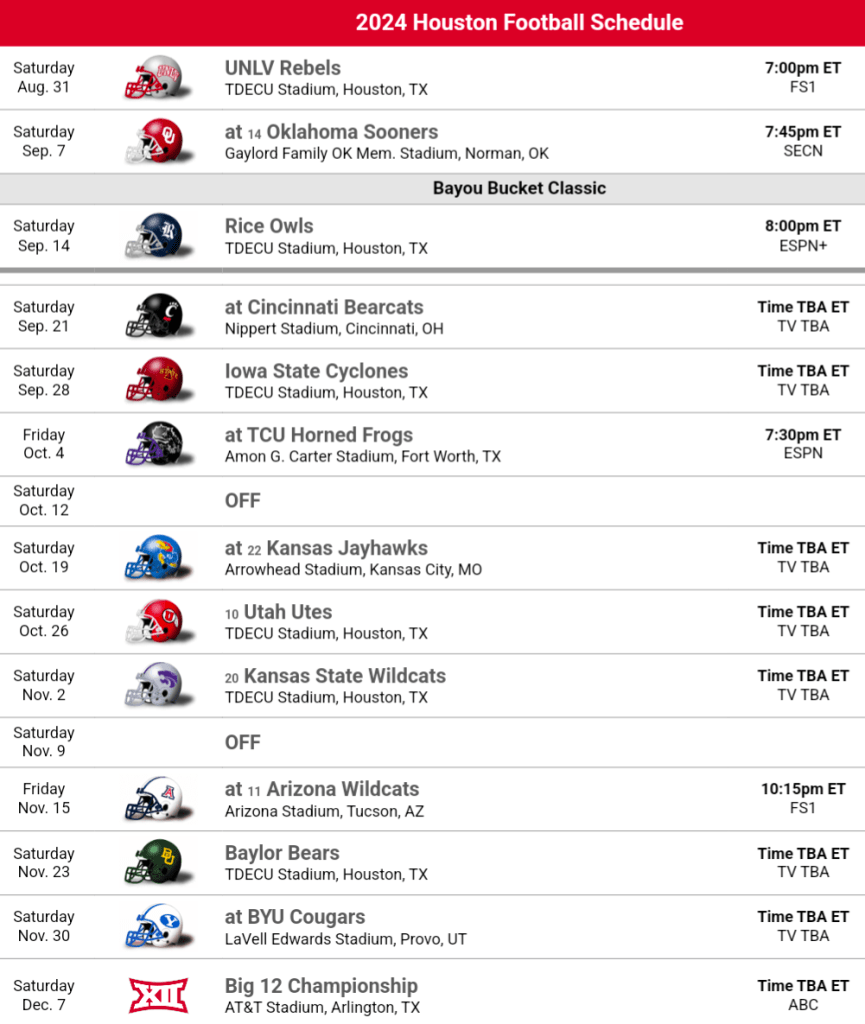The width and height of the screenshot is (865, 1024).
Task: Open the Iowa State Cyclones matchup link
Action: pos(316,371)
